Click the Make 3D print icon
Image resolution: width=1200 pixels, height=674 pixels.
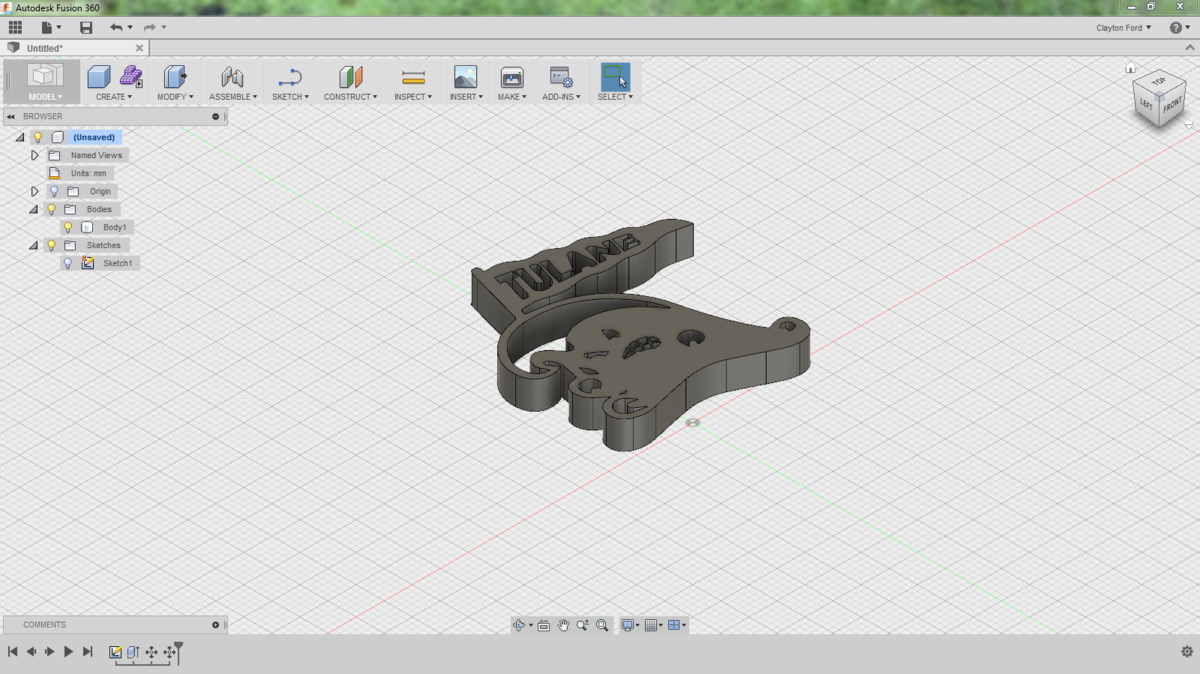512,77
